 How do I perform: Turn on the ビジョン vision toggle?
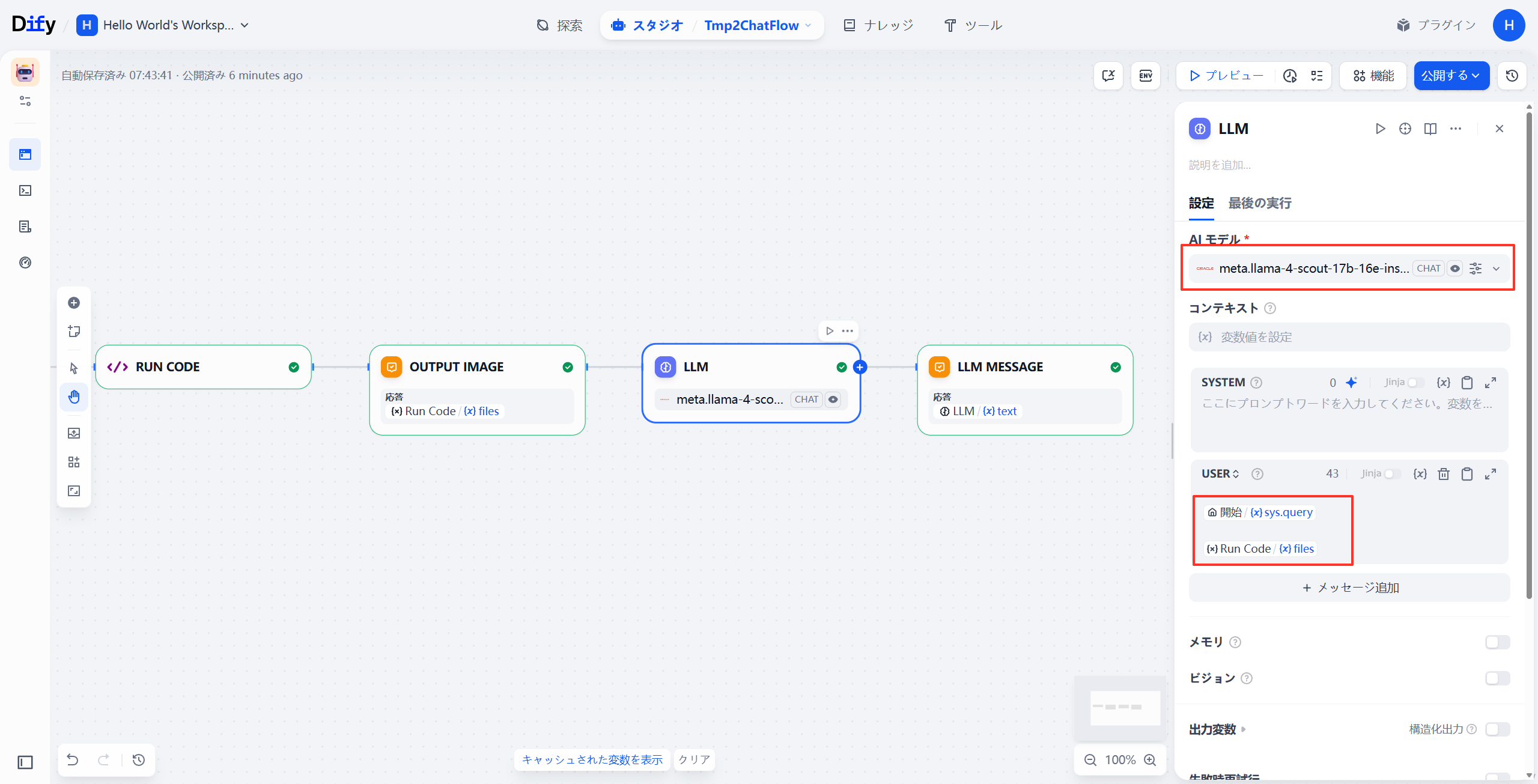click(x=1497, y=678)
